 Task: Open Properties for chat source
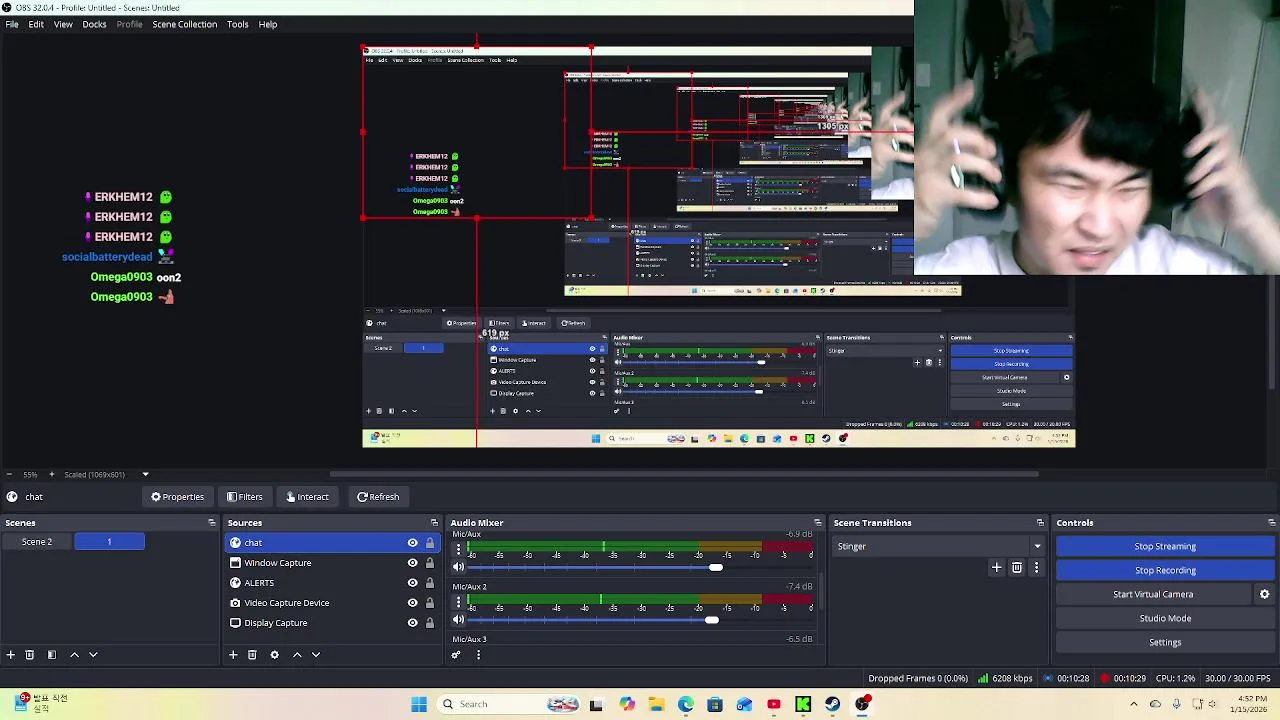point(178,497)
